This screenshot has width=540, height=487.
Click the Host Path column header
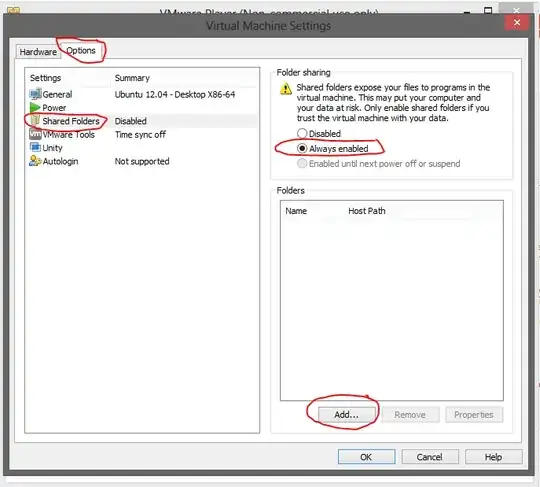click(x=367, y=211)
